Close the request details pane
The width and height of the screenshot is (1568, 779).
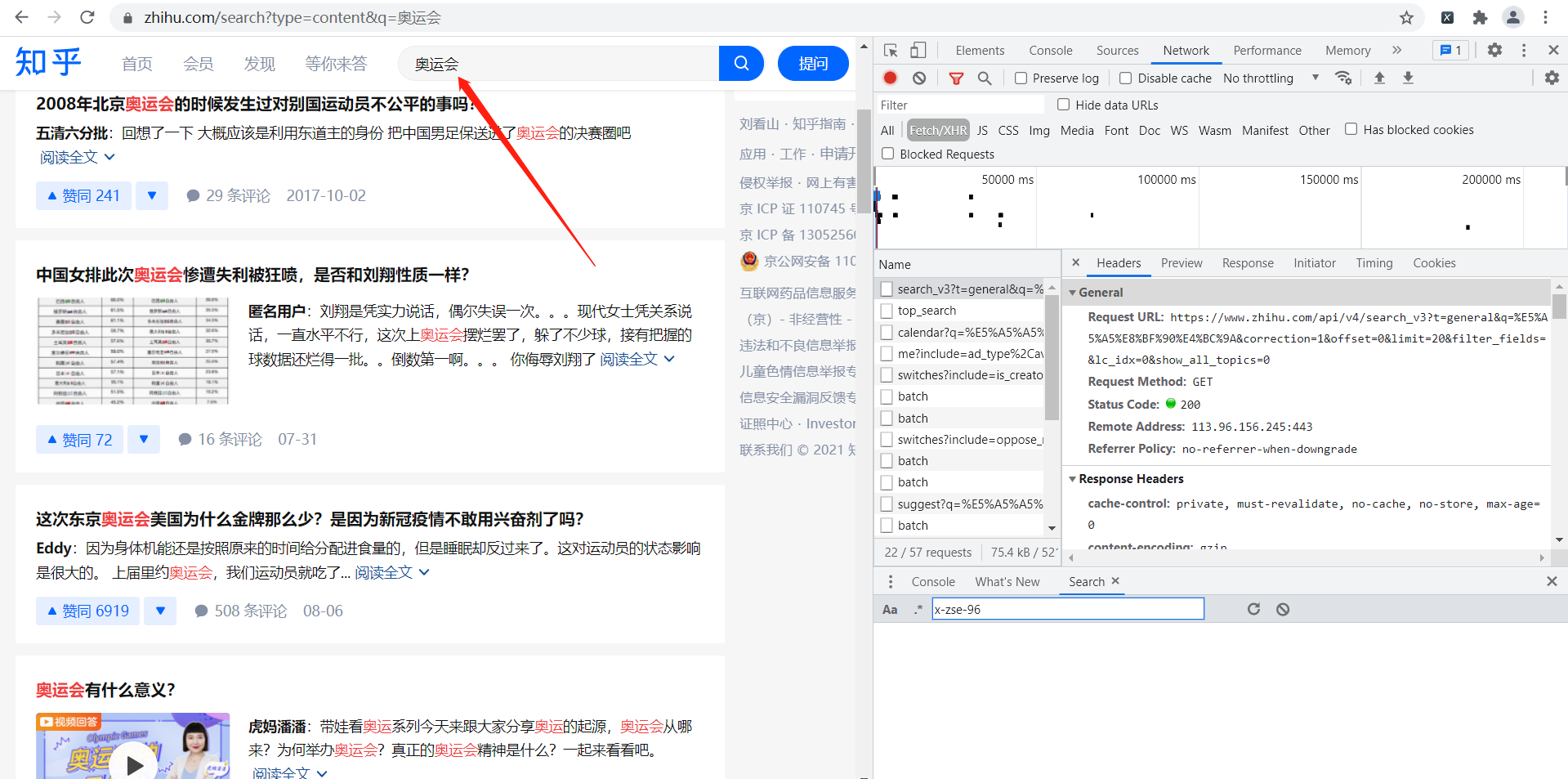tap(1076, 262)
